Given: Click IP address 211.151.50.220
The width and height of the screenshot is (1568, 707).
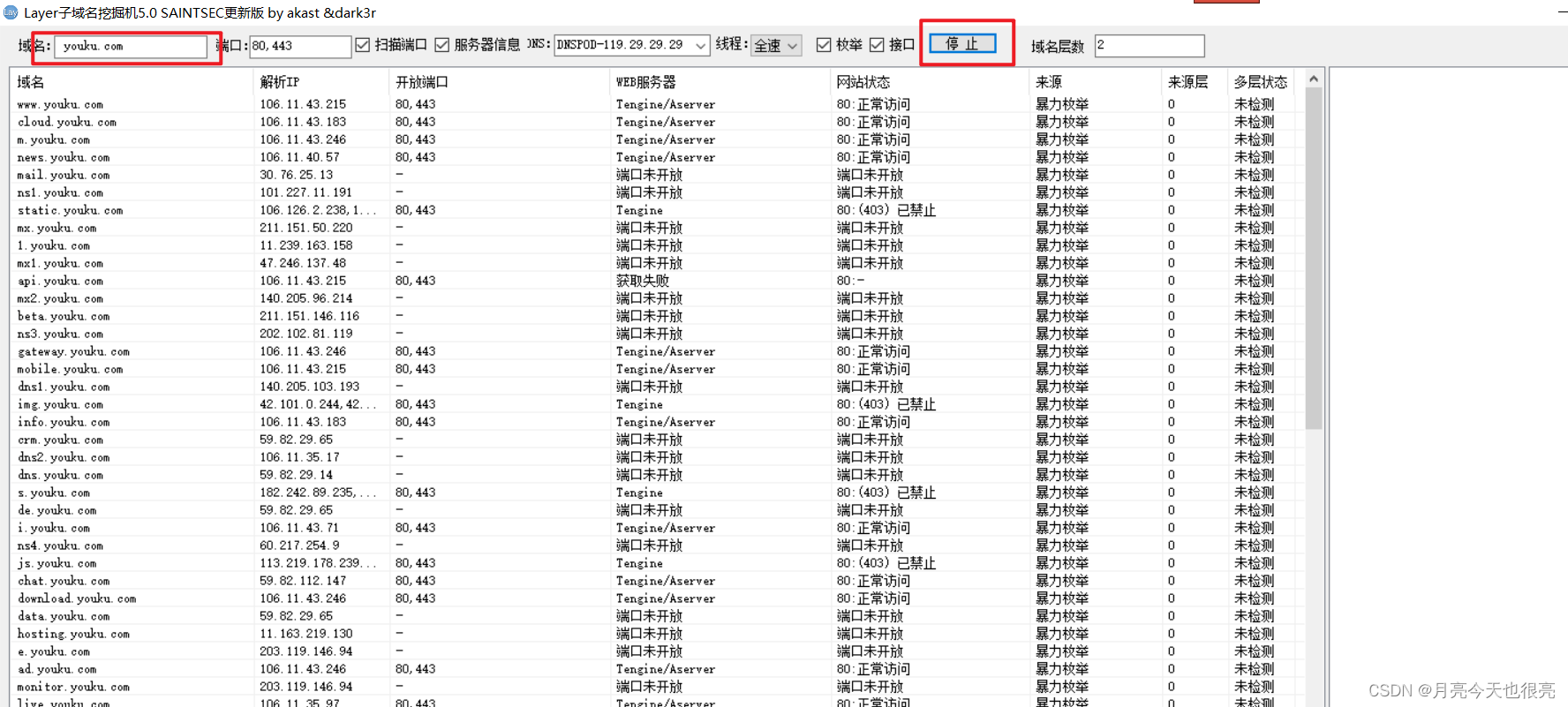Looking at the screenshot, I should point(305,228).
